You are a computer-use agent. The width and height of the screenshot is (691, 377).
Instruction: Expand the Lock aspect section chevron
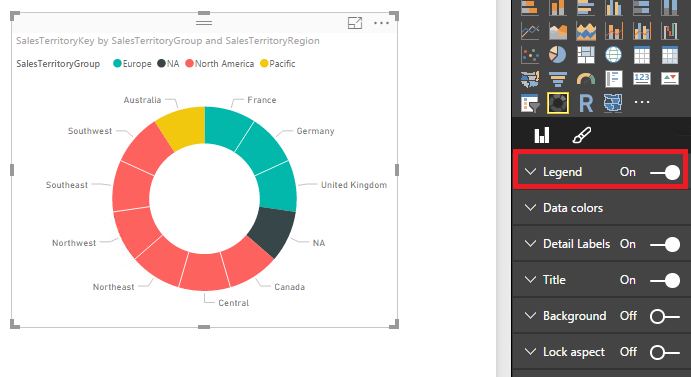pyautogui.click(x=531, y=352)
